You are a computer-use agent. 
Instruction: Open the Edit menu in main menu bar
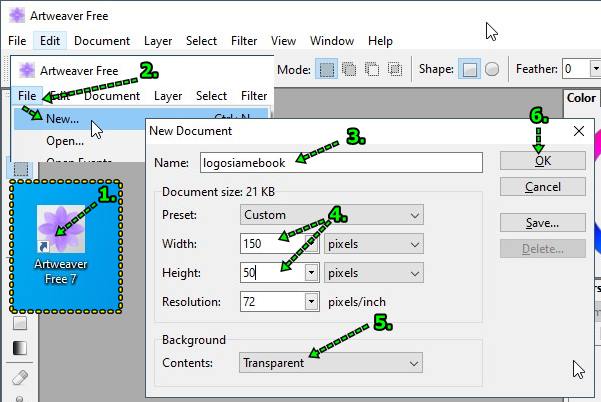pos(50,41)
